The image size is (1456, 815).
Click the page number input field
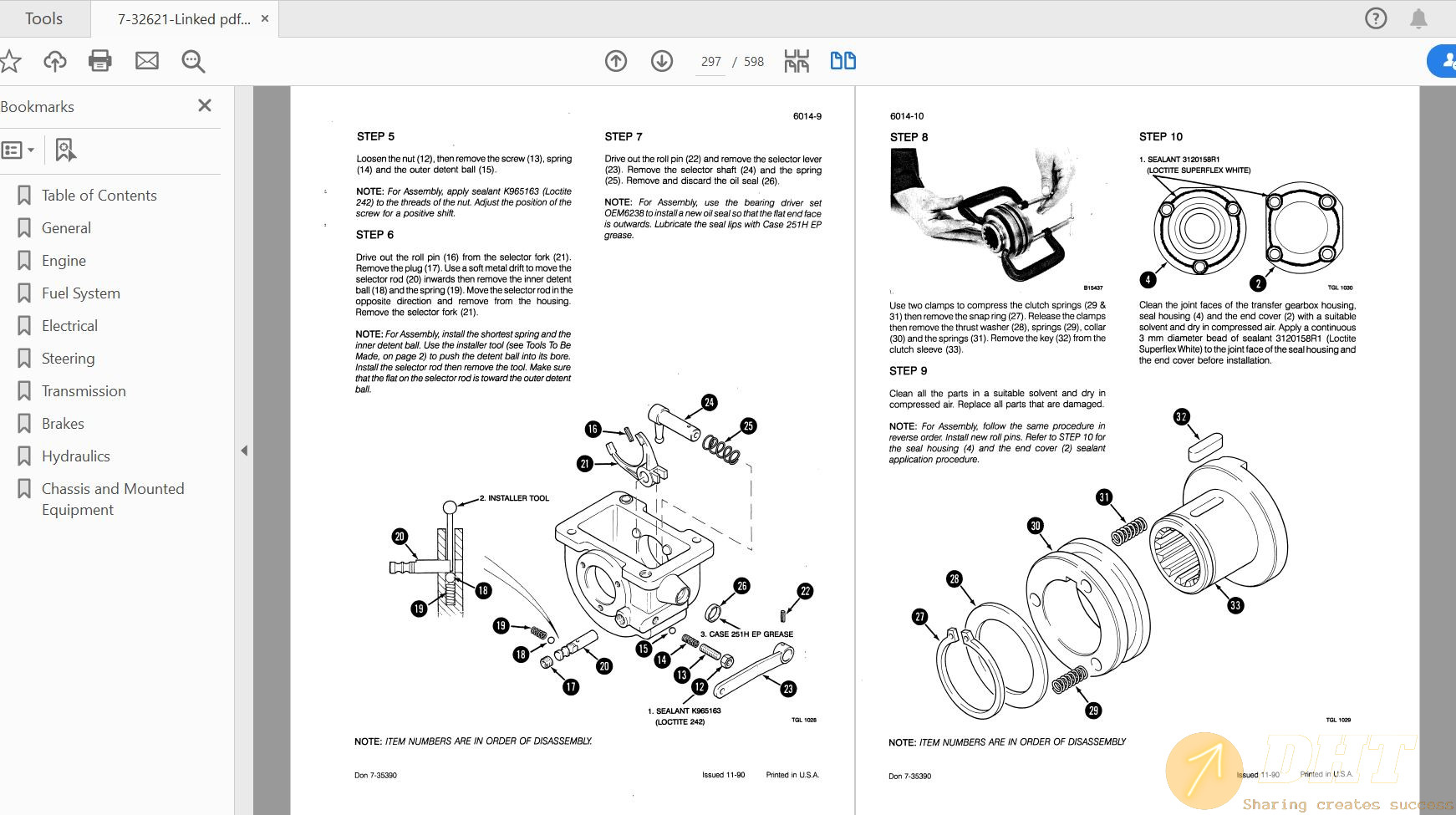(710, 62)
